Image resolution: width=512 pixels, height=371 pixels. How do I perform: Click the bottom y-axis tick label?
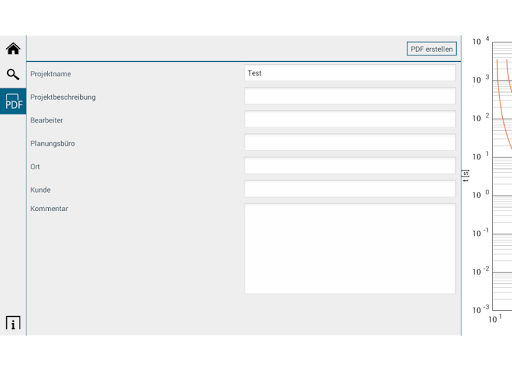coord(481,310)
